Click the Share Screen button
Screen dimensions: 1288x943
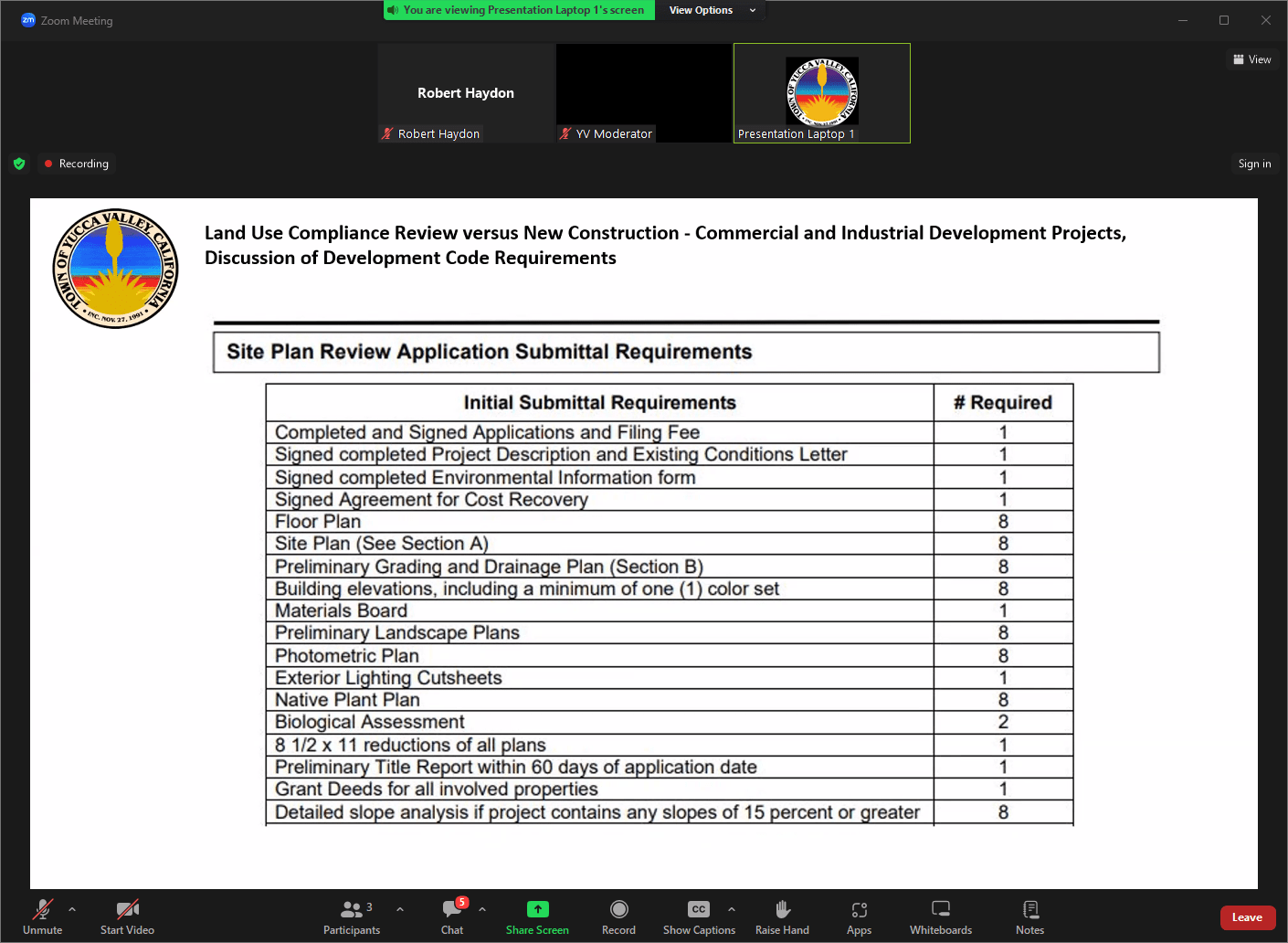pos(537,917)
